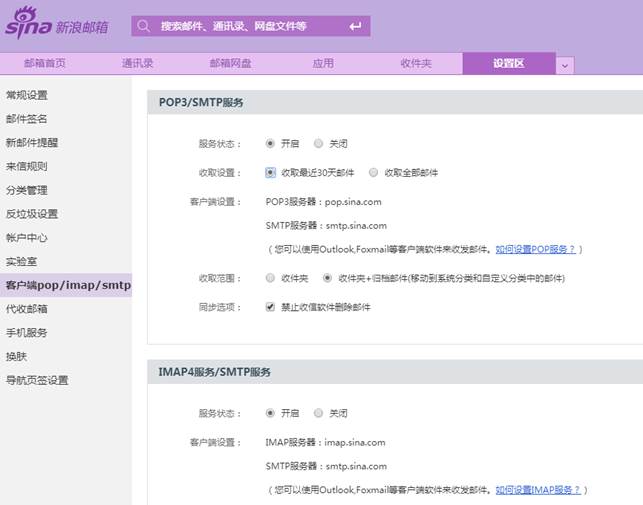This screenshot has height=505, width=643.
Task: Open the 如何设置POP服务 help link
Action: pos(537,249)
